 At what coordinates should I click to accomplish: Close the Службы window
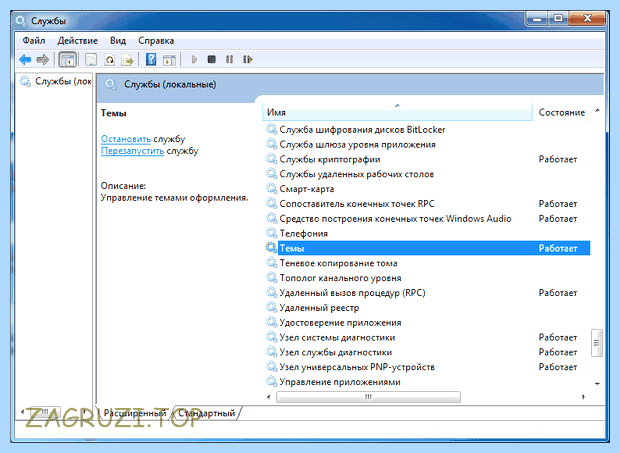point(587,18)
